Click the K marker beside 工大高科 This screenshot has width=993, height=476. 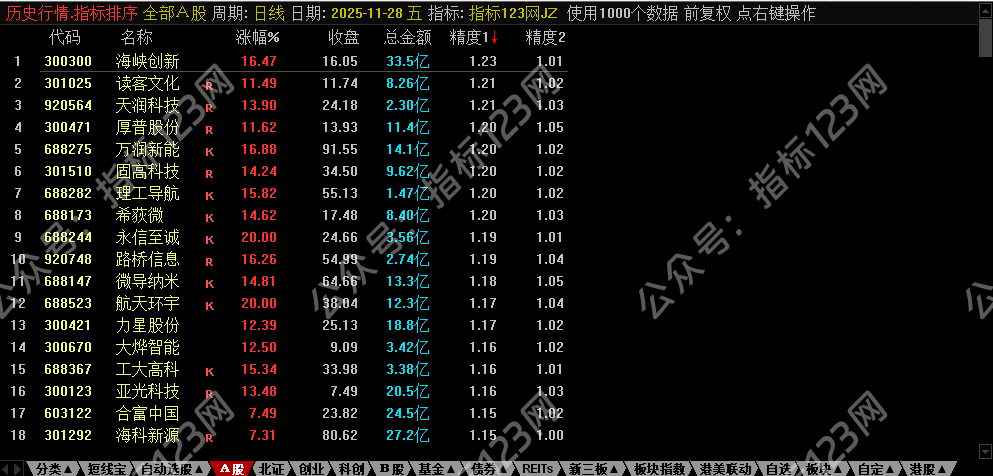point(210,371)
